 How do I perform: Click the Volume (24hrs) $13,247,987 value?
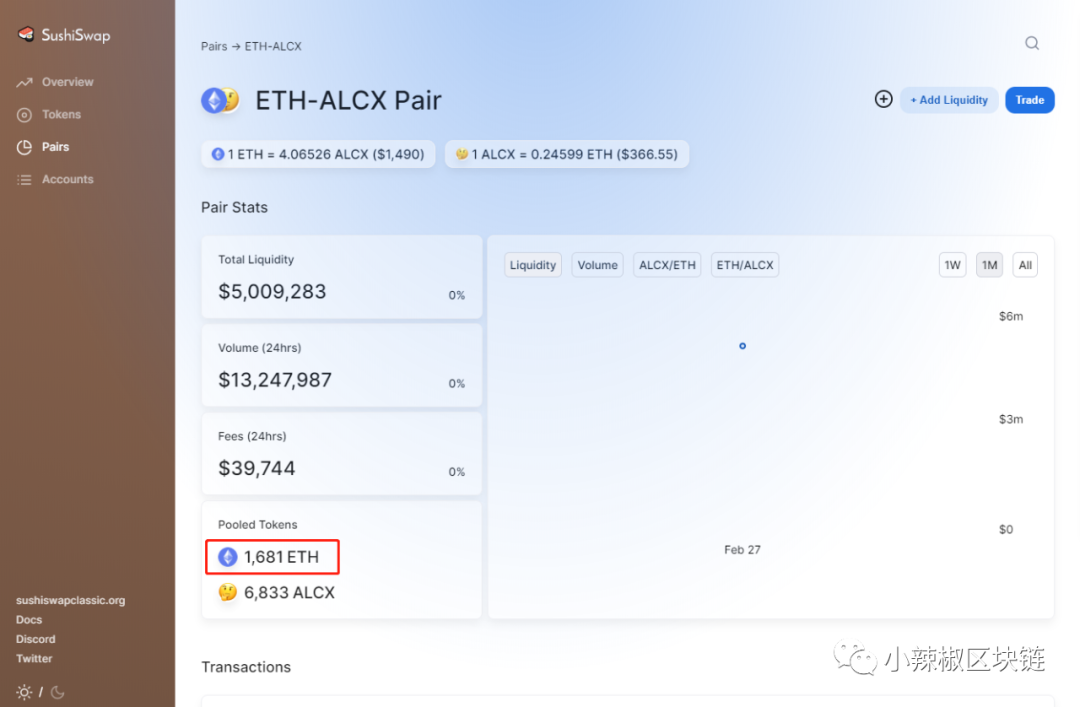pyautogui.click(x=275, y=380)
